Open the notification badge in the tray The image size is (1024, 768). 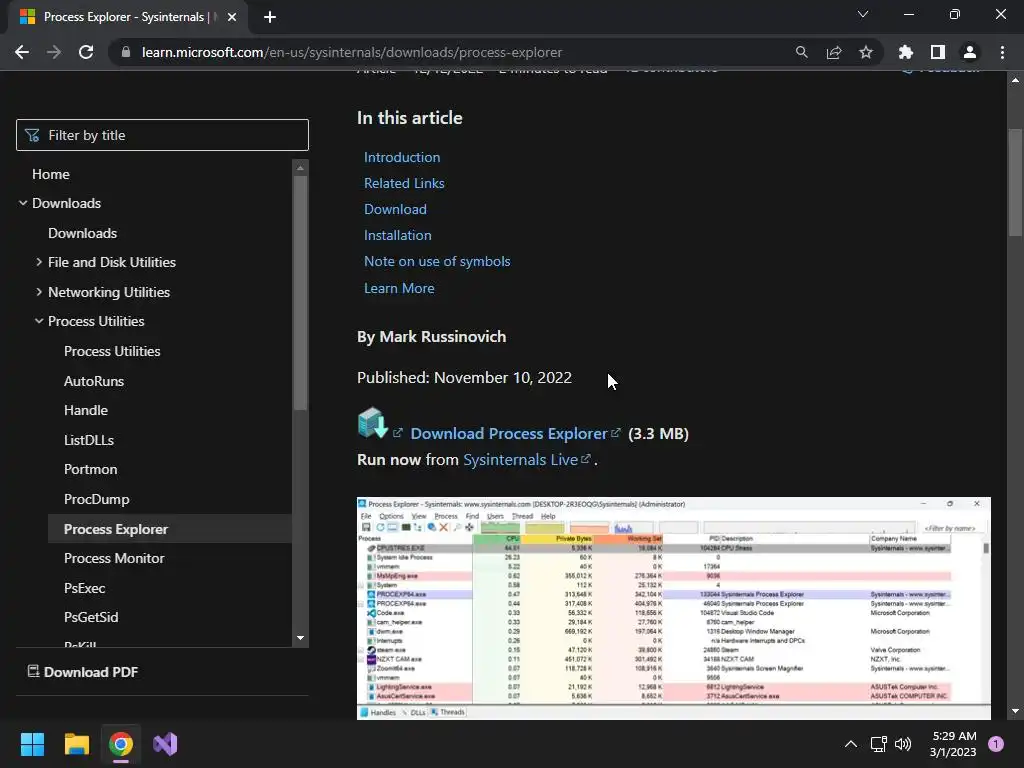(x=996, y=743)
